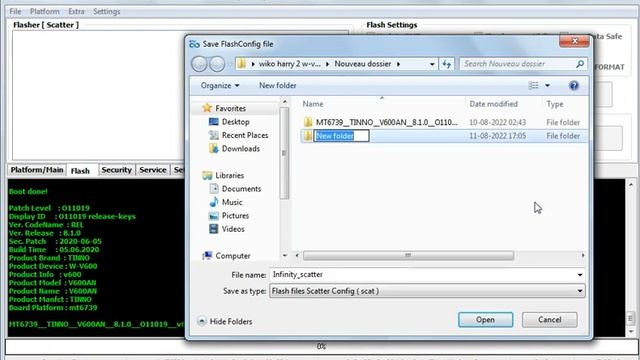
Task: Click the Forward navigation arrow in save dialog
Action: 217,64
